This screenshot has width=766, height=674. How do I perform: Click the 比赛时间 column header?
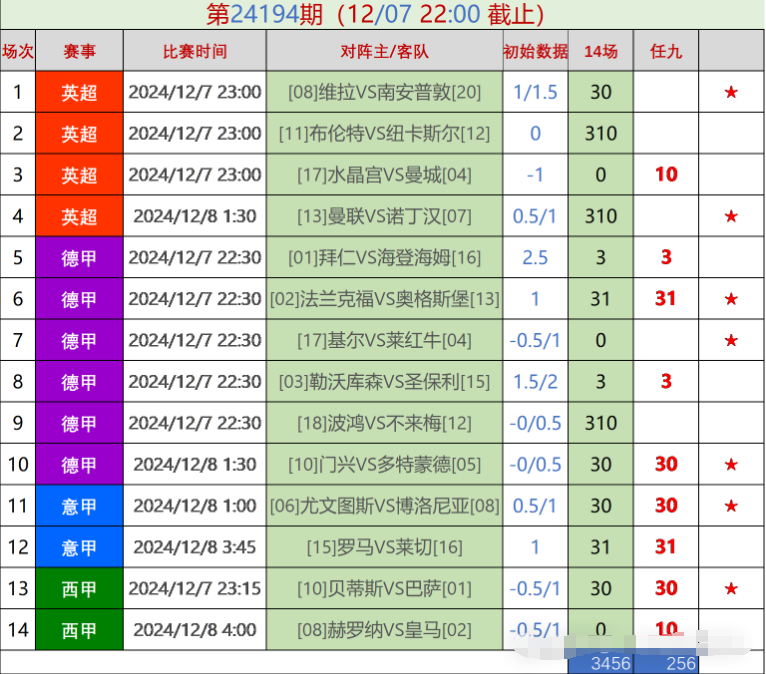[x=195, y=51]
